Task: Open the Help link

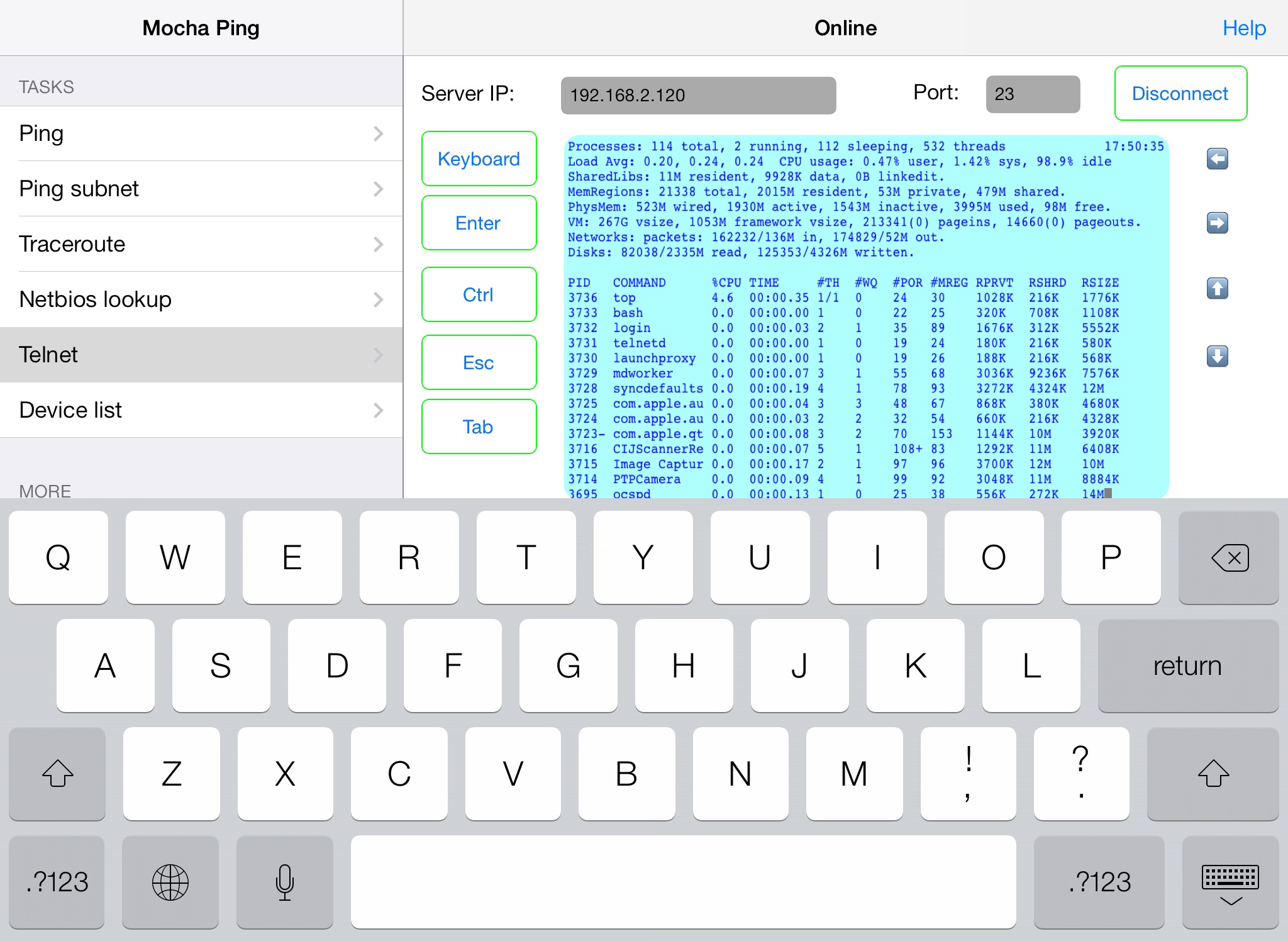Action: pyautogui.click(x=1244, y=28)
